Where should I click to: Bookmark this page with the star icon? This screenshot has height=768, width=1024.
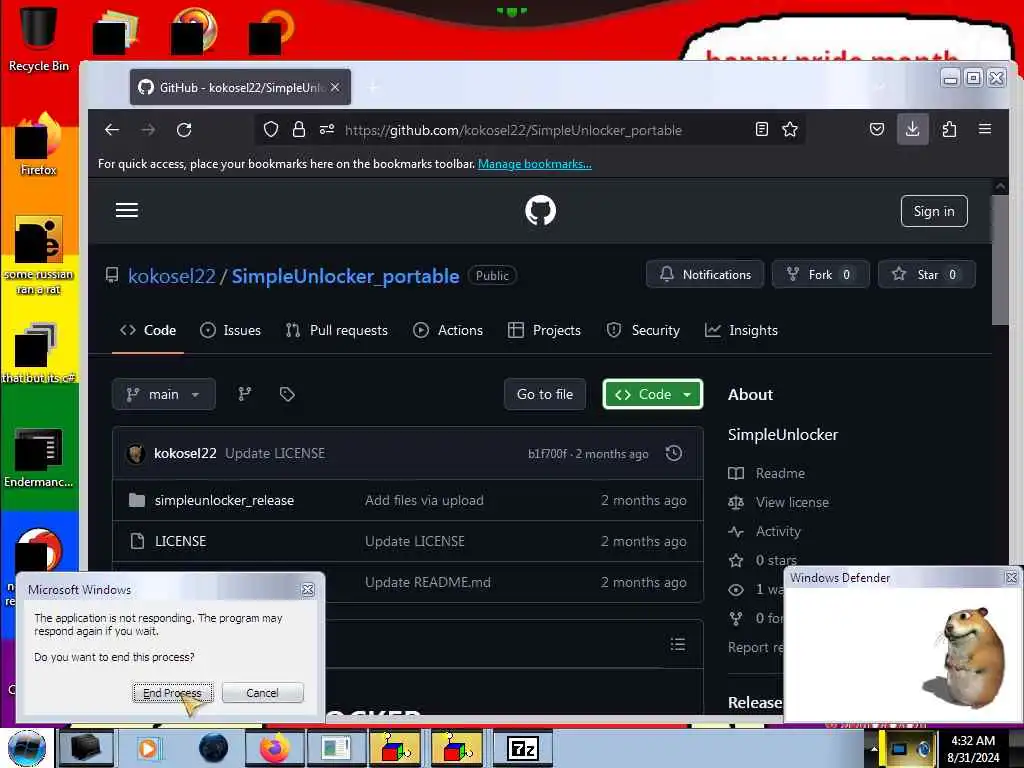(x=790, y=129)
